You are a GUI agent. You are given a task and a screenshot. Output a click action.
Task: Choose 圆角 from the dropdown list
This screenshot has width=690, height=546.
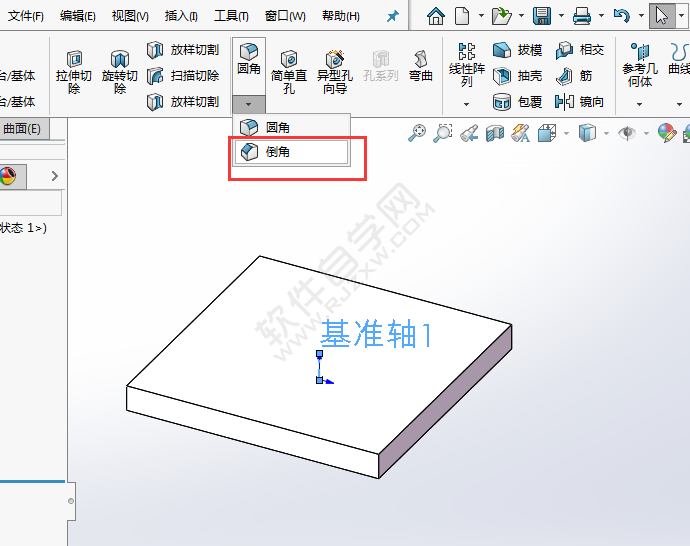point(291,127)
